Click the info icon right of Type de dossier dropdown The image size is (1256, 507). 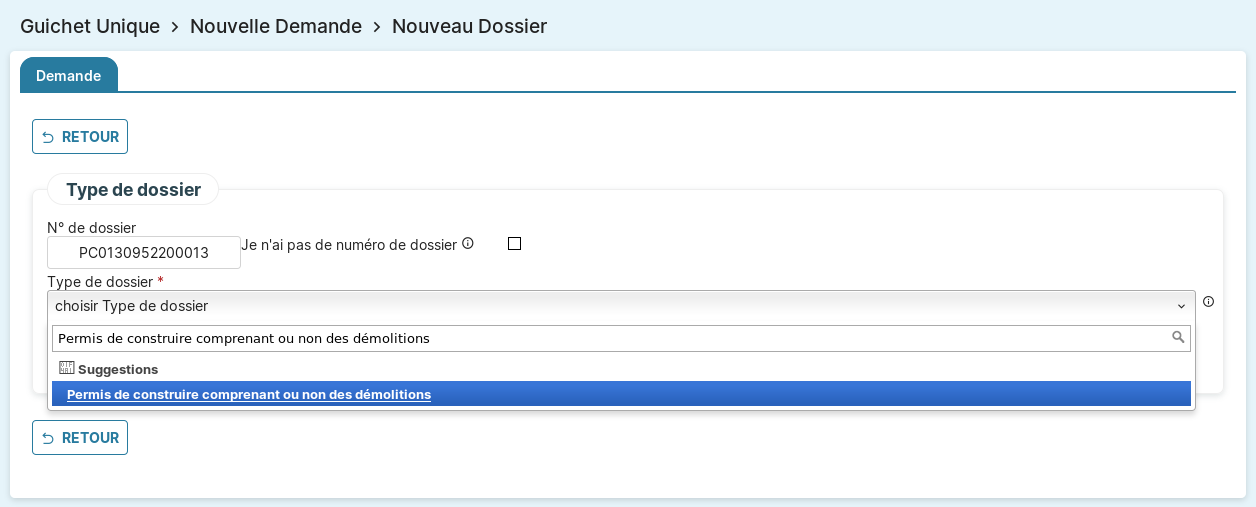click(x=1208, y=301)
